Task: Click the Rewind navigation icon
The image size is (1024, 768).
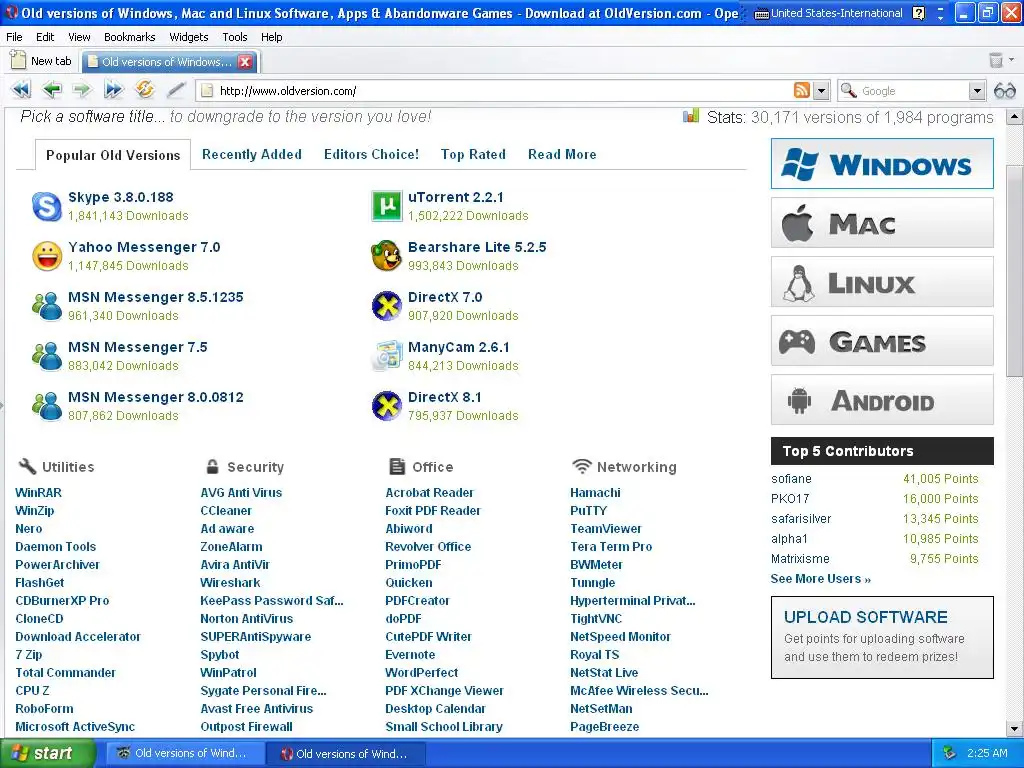Action: click(x=20, y=89)
